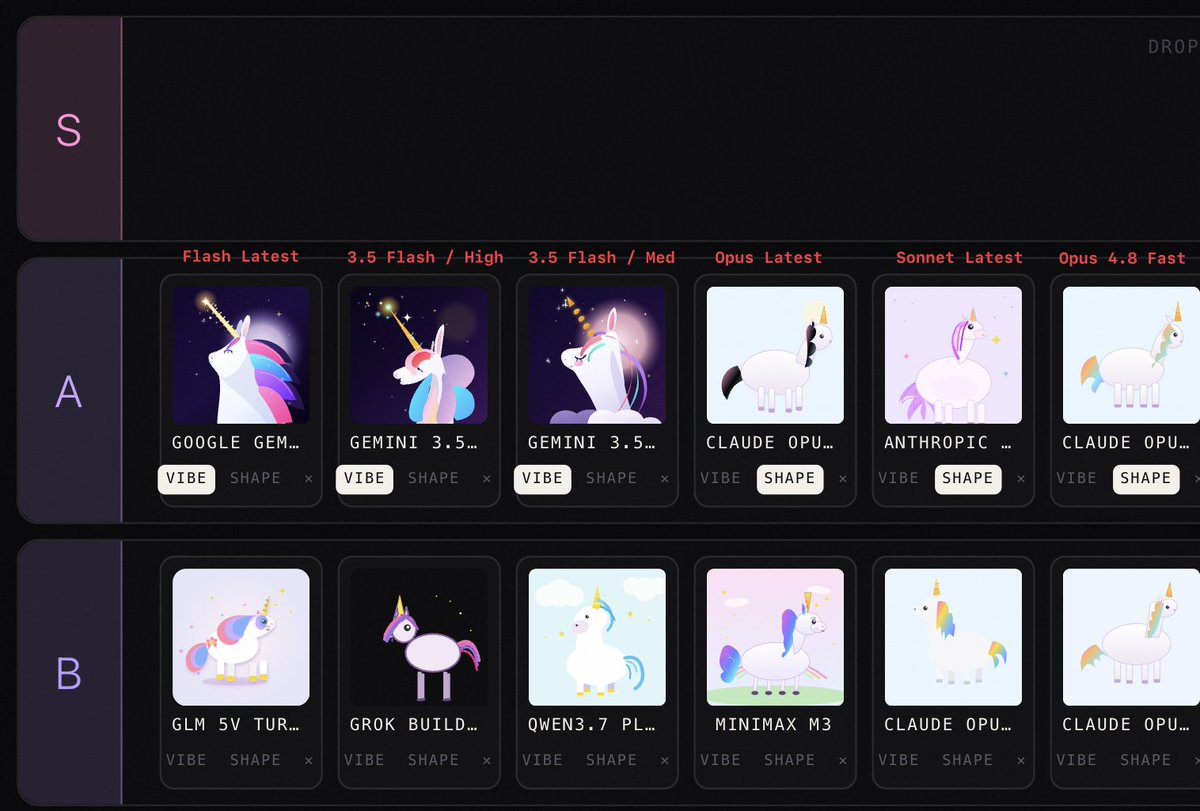Enable VIBE on Qwen3.7 Pl card

pos(542,761)
